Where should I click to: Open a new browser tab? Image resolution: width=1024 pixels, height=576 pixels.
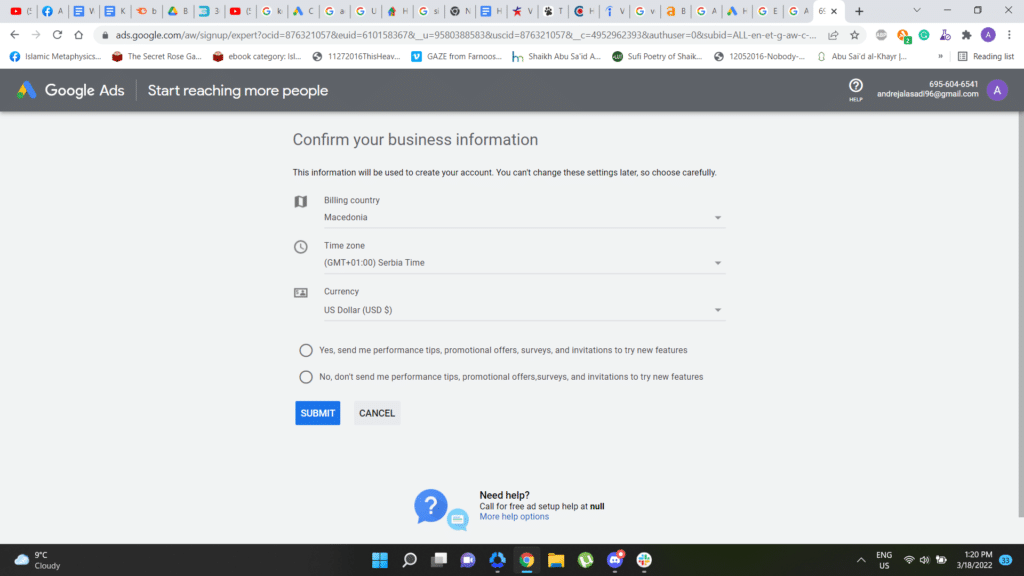(x=859, y=11)
